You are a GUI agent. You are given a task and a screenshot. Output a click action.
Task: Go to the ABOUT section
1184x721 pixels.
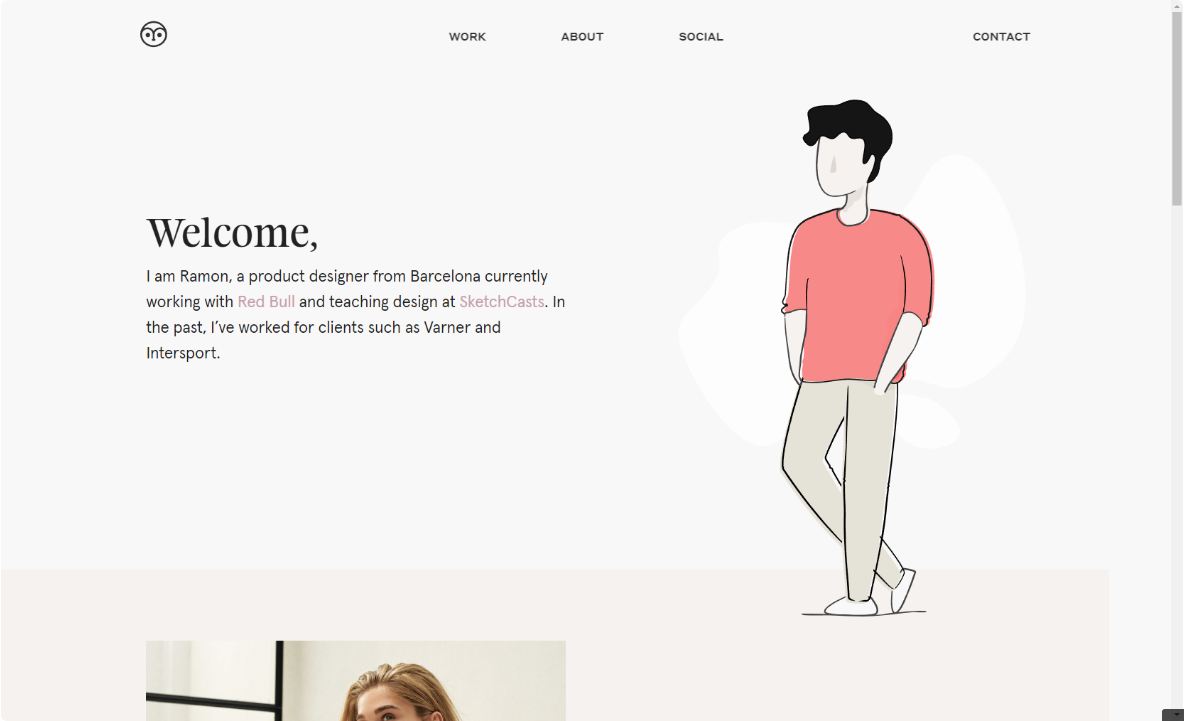pos(582,36)
